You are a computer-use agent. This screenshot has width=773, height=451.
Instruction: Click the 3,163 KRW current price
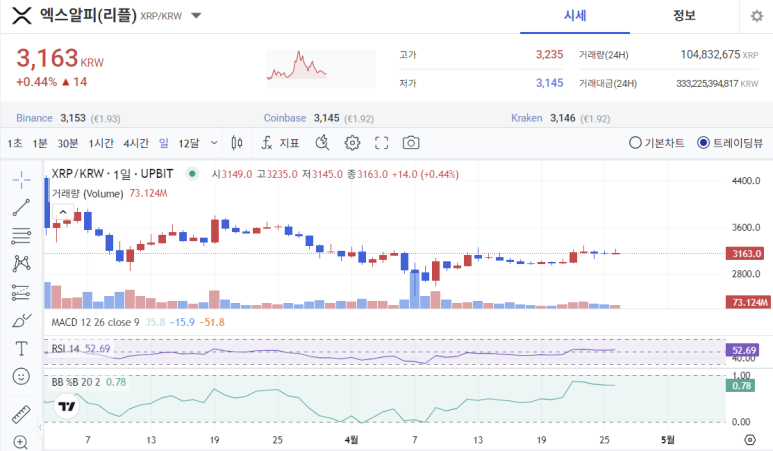point(60,59)
